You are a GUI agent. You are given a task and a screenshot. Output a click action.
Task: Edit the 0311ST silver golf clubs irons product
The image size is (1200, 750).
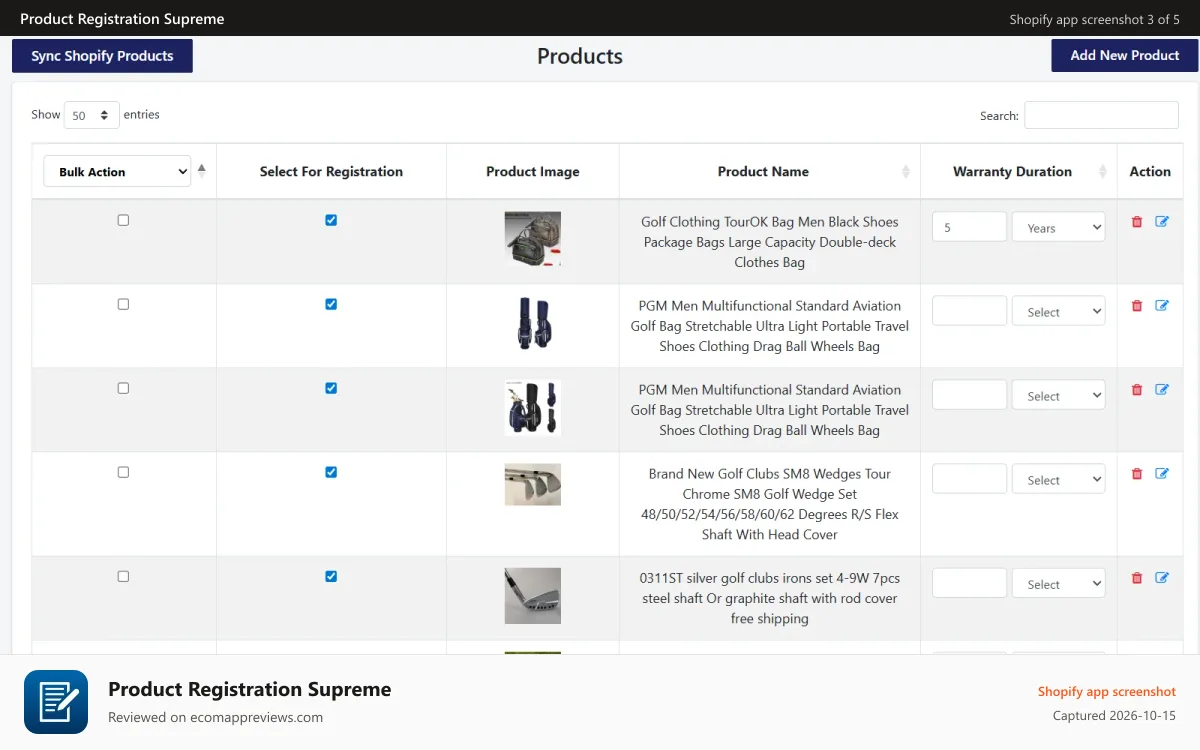click(1162, 578)
